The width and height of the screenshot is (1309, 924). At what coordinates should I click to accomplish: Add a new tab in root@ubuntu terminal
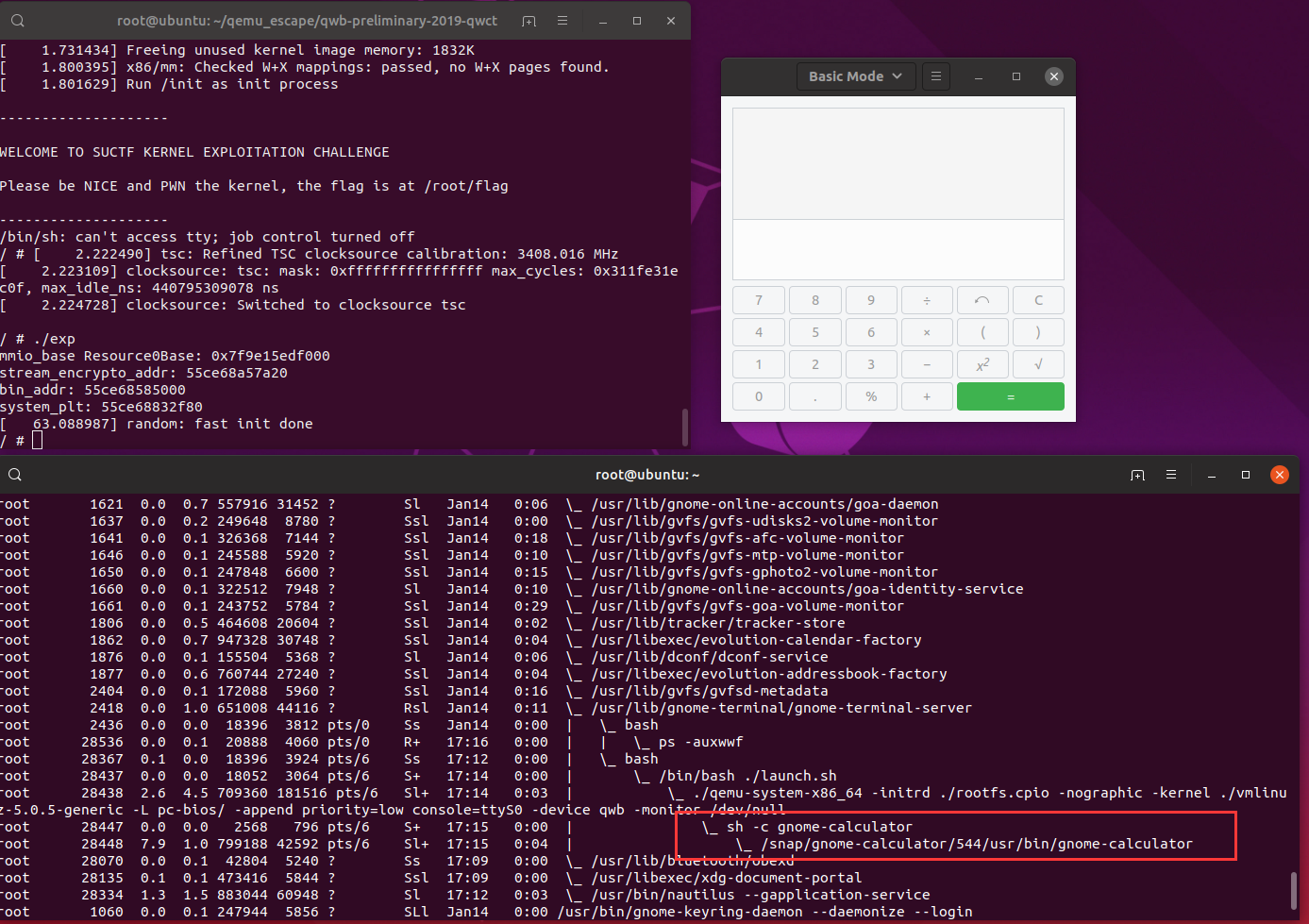1137,475
